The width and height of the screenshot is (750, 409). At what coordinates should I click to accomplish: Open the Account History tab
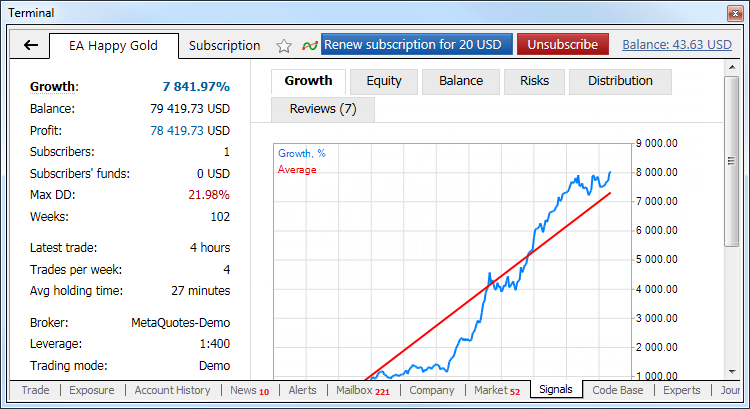[172, 390]
